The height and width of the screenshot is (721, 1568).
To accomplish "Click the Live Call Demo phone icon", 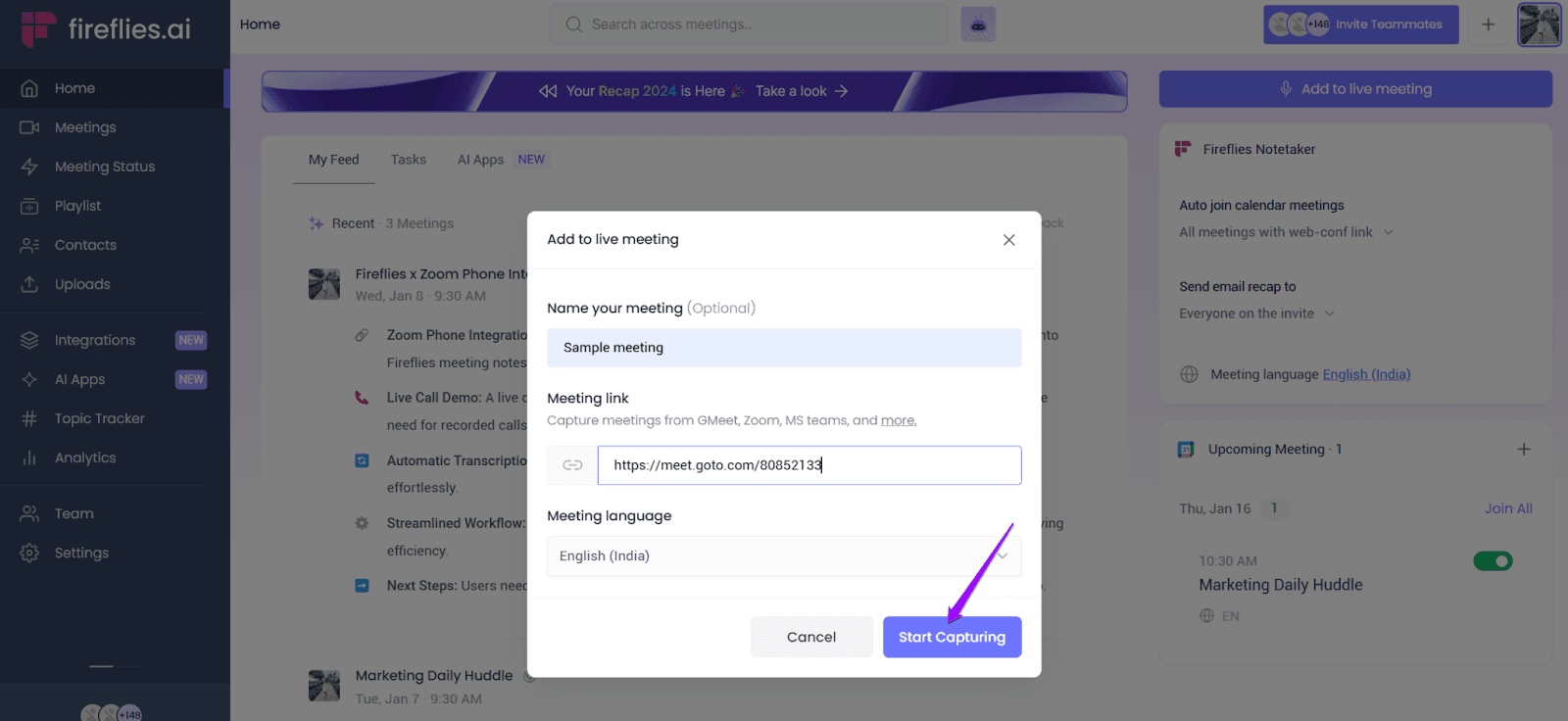I will pyautogui.click(x=362, y=398).
